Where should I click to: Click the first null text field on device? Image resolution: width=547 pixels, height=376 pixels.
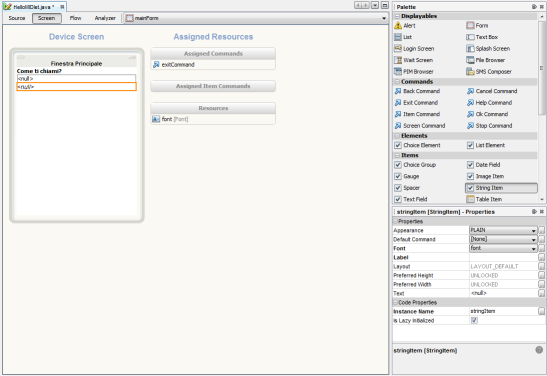pos(76,78)
